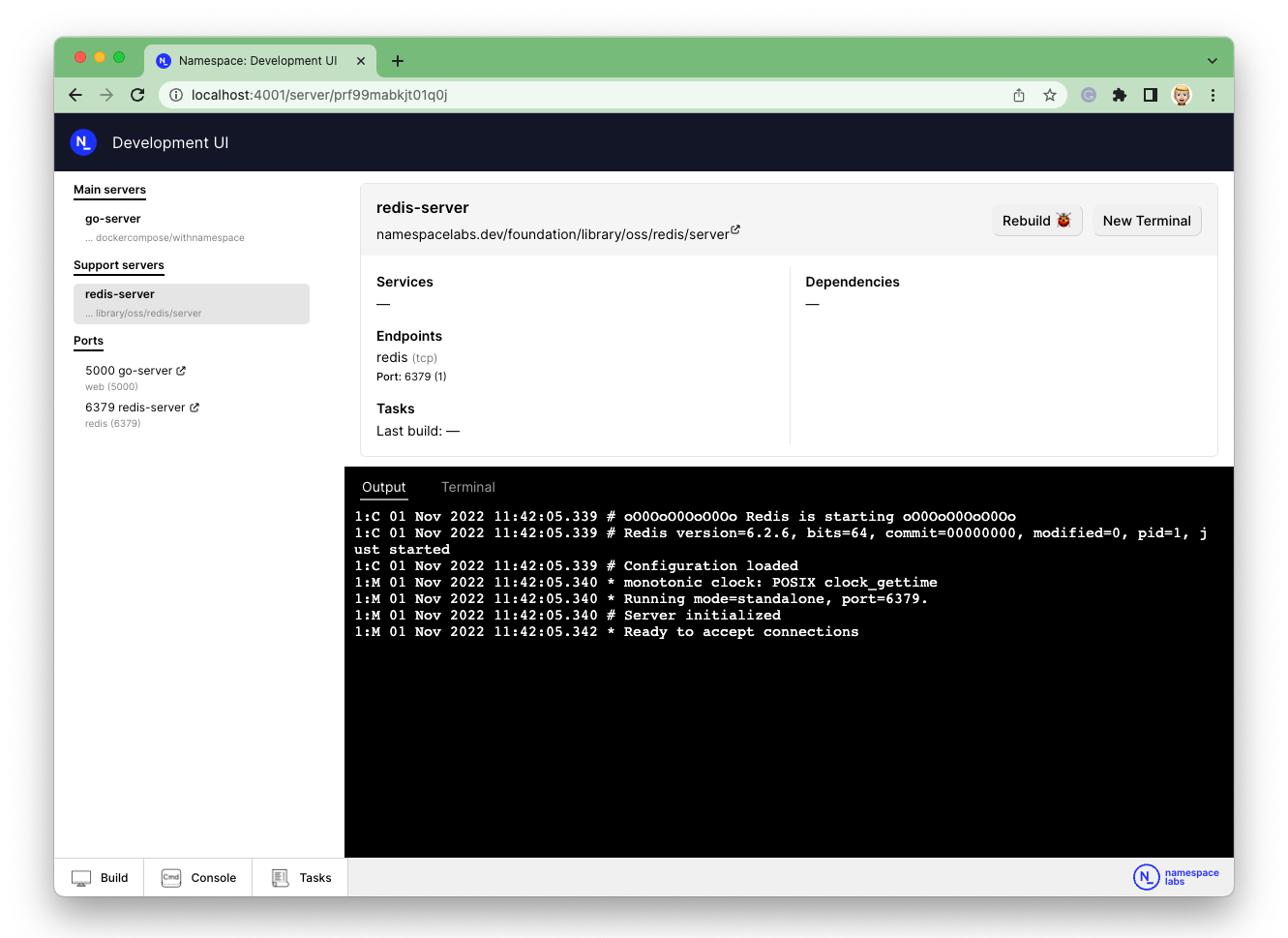Bookmark the page with the star icon

click(1049, 95)
